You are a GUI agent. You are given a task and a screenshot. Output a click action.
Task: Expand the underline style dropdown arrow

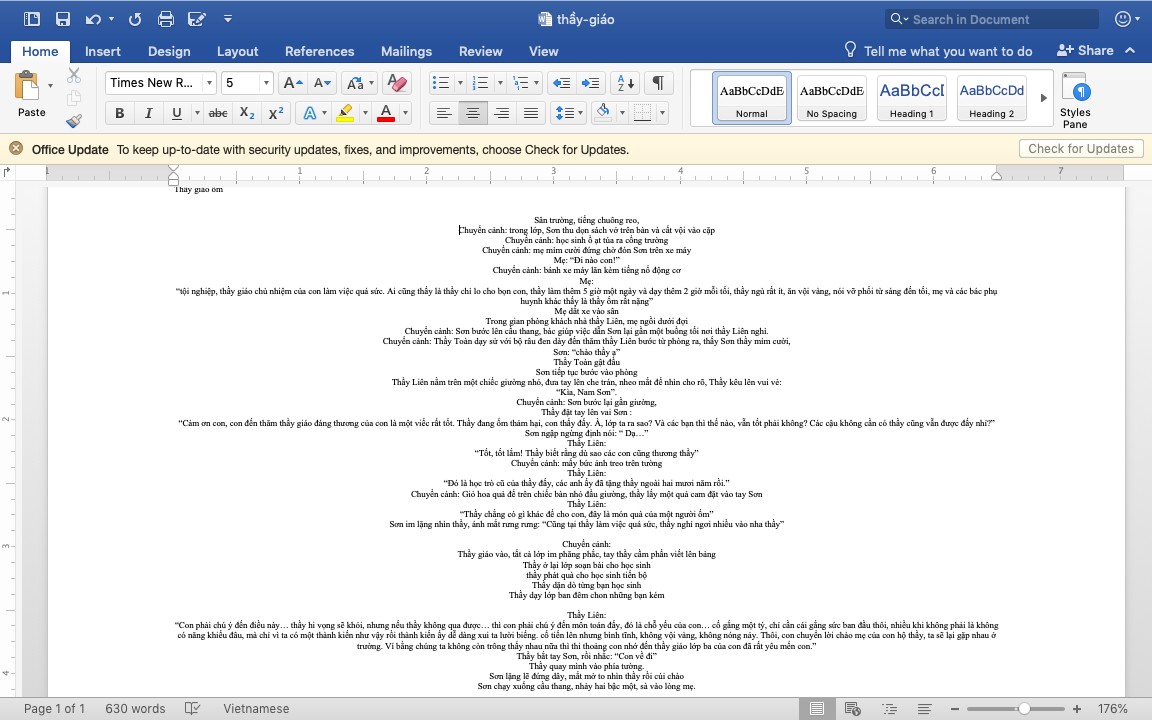click(197, 113)
